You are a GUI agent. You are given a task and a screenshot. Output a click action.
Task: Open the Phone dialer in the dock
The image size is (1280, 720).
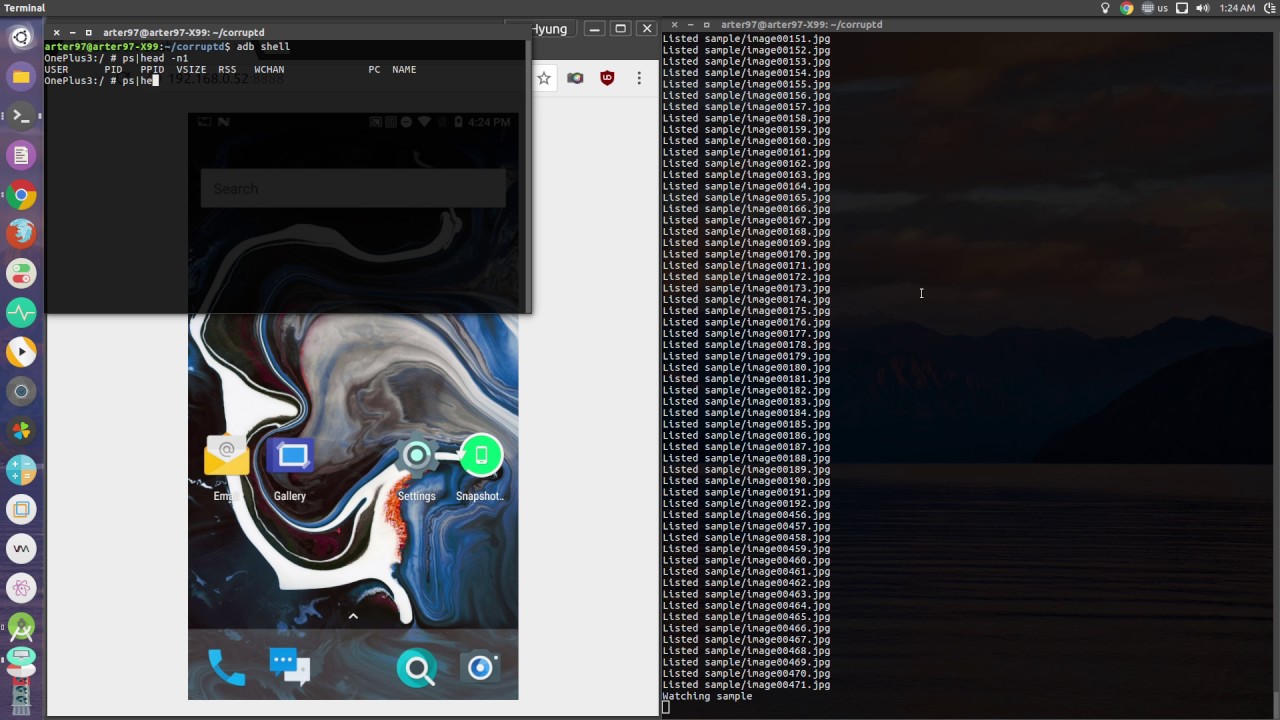[x=226, y=668]
